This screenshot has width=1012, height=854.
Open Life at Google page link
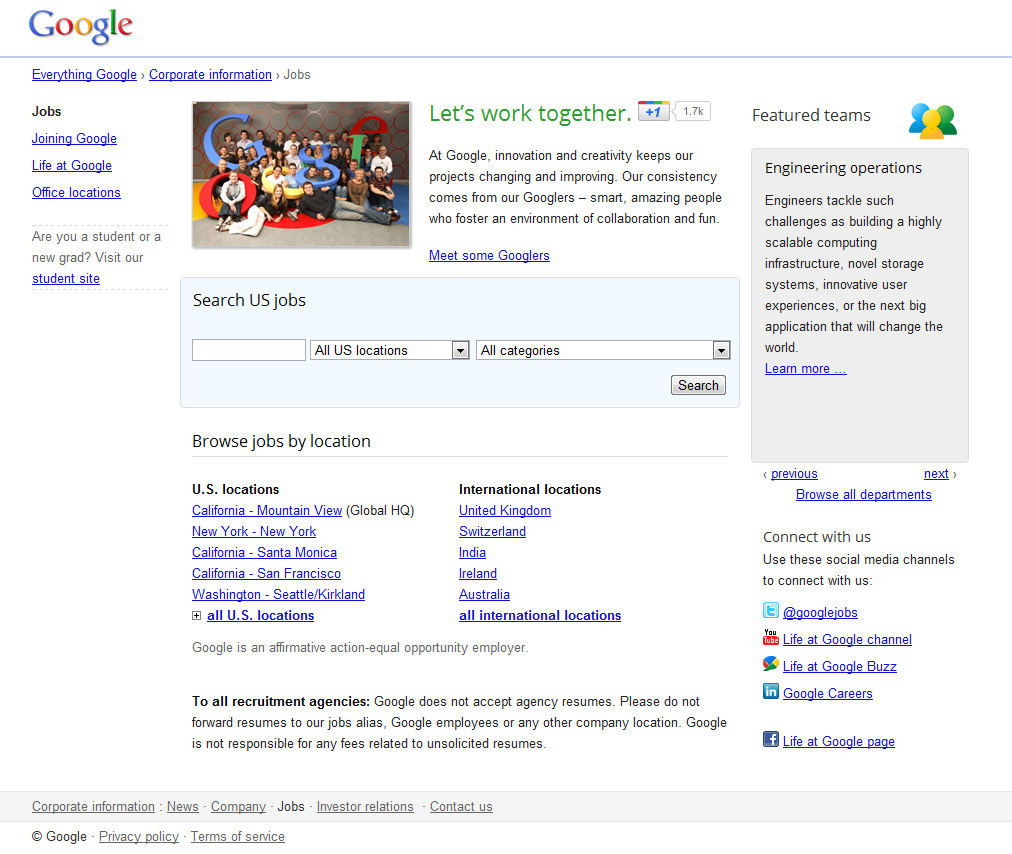click(839, 742)
